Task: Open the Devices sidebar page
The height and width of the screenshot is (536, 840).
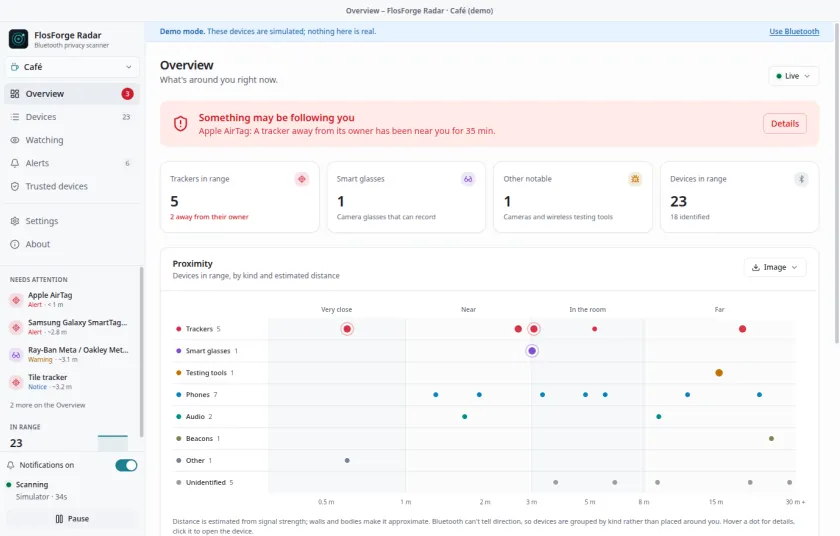Action: click(72, 117)
